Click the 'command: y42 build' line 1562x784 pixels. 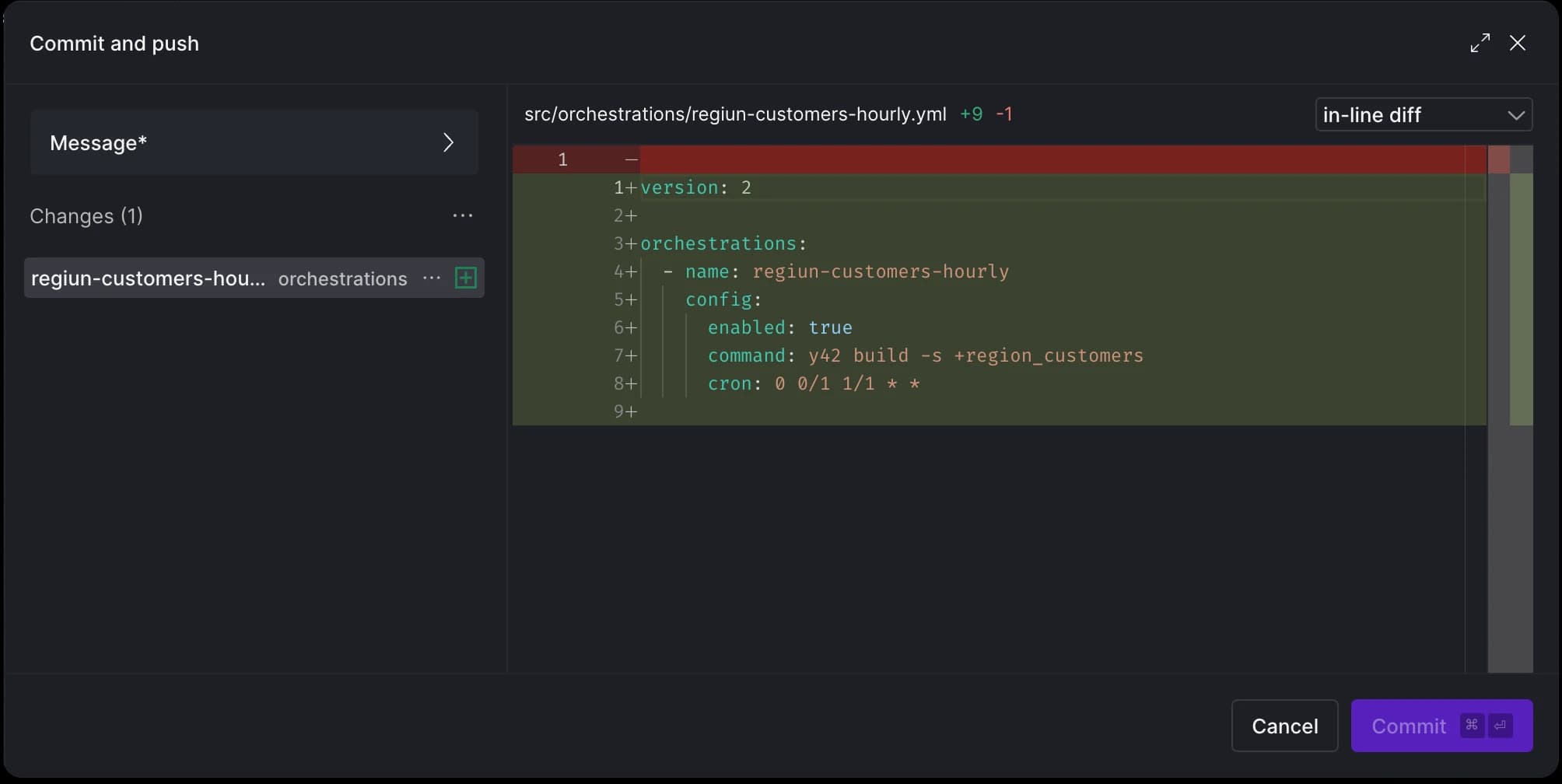[1000, 355]
